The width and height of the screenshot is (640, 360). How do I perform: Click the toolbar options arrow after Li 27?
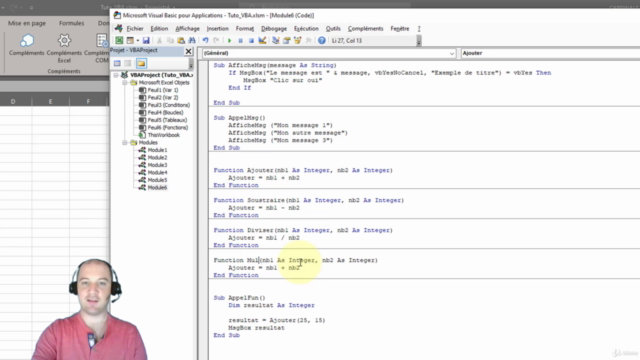pos(419,41)
